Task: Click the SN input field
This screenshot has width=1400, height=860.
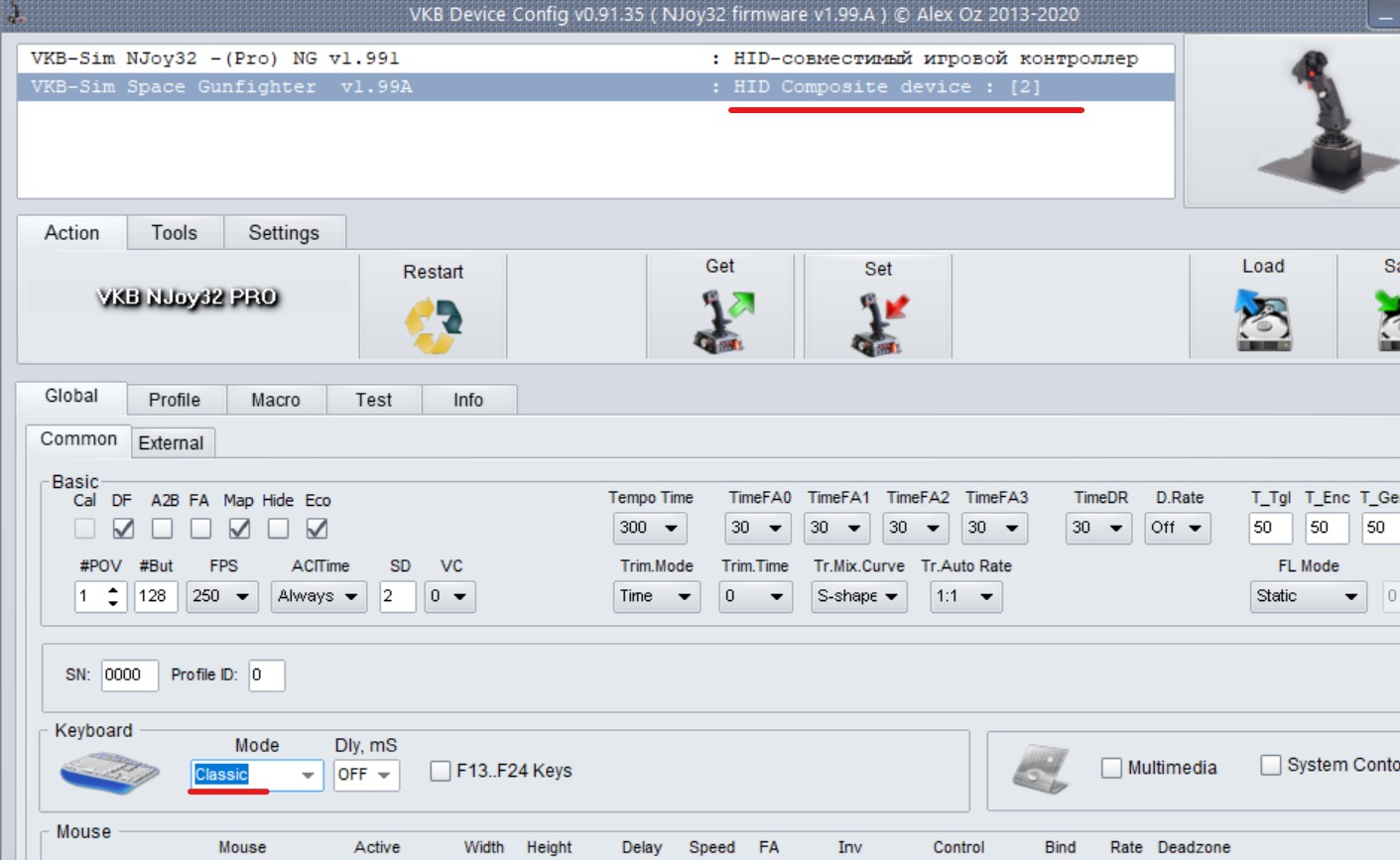Action: click(129, 675)
